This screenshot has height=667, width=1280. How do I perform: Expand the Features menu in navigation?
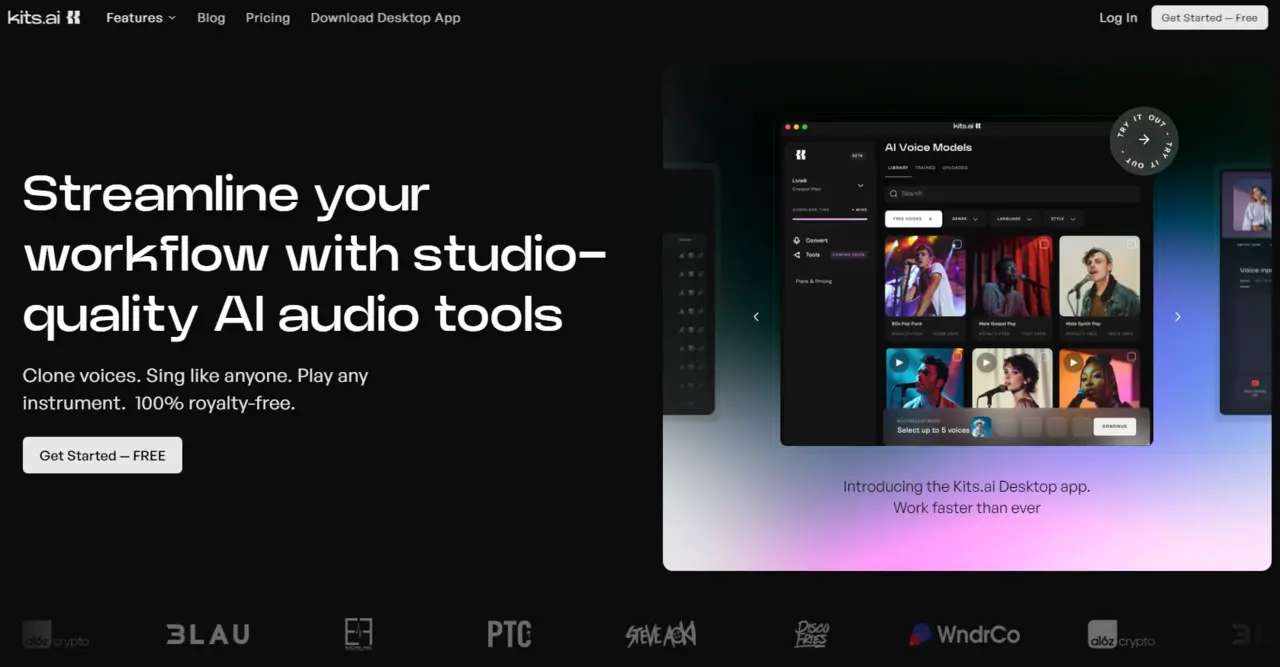141,18
